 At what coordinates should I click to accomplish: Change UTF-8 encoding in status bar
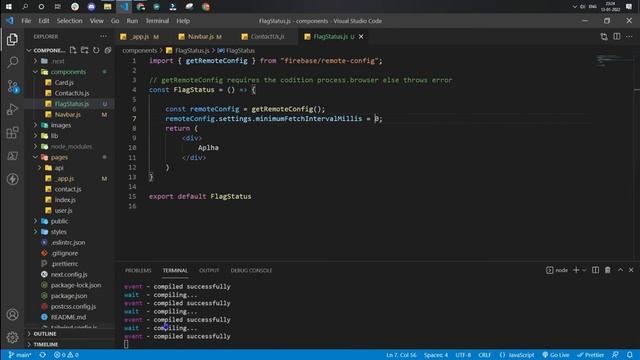click(x=463, y=355)
